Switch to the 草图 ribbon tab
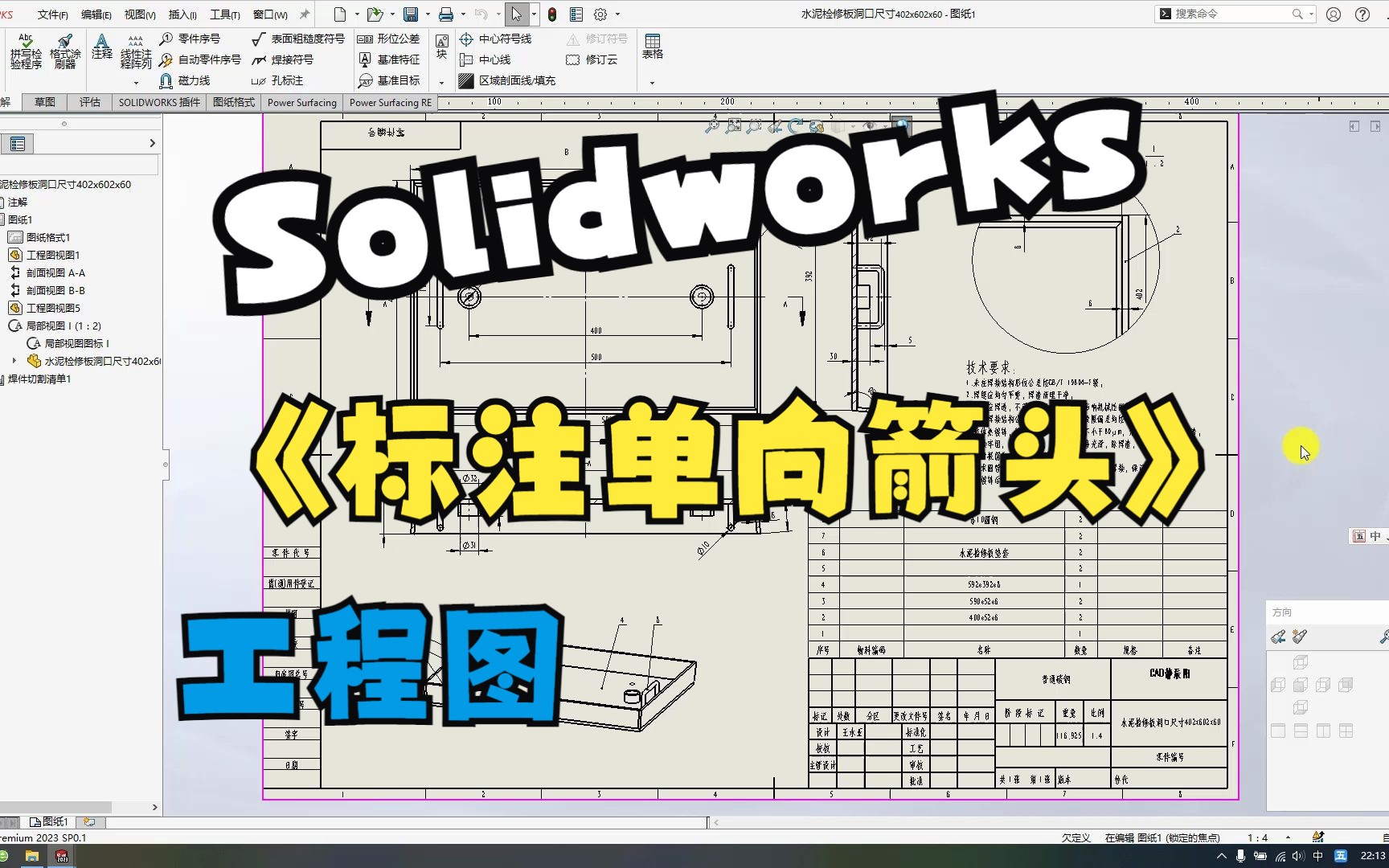This screenshot has width=1389, height=868. click(x=45, y=102)
